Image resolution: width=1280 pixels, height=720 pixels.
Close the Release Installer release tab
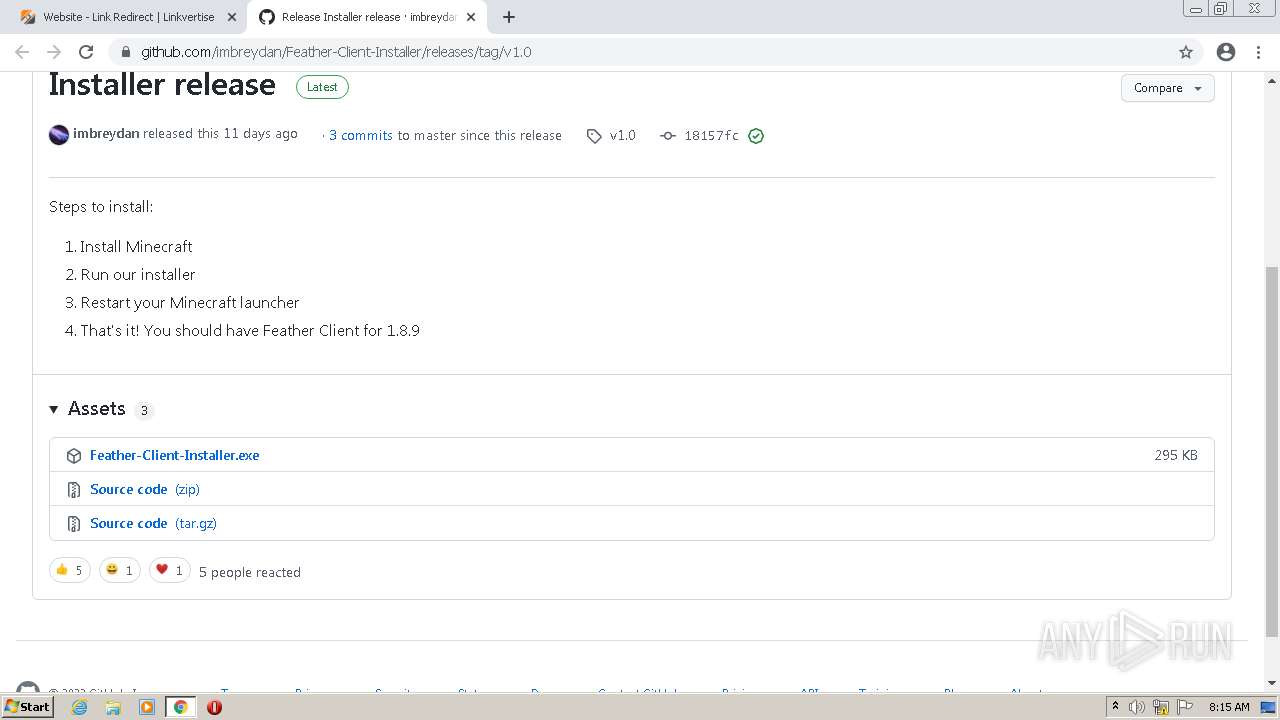(470, 17)
